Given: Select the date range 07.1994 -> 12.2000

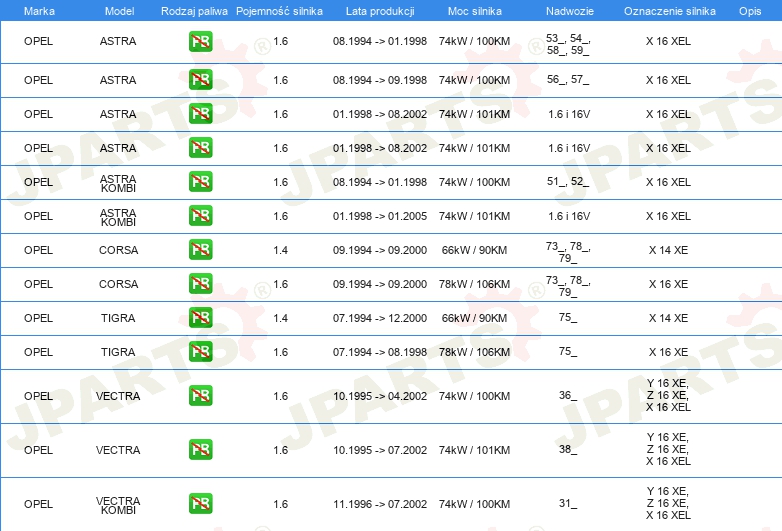Looking at the screenshot, I should (x=380, y=318).
